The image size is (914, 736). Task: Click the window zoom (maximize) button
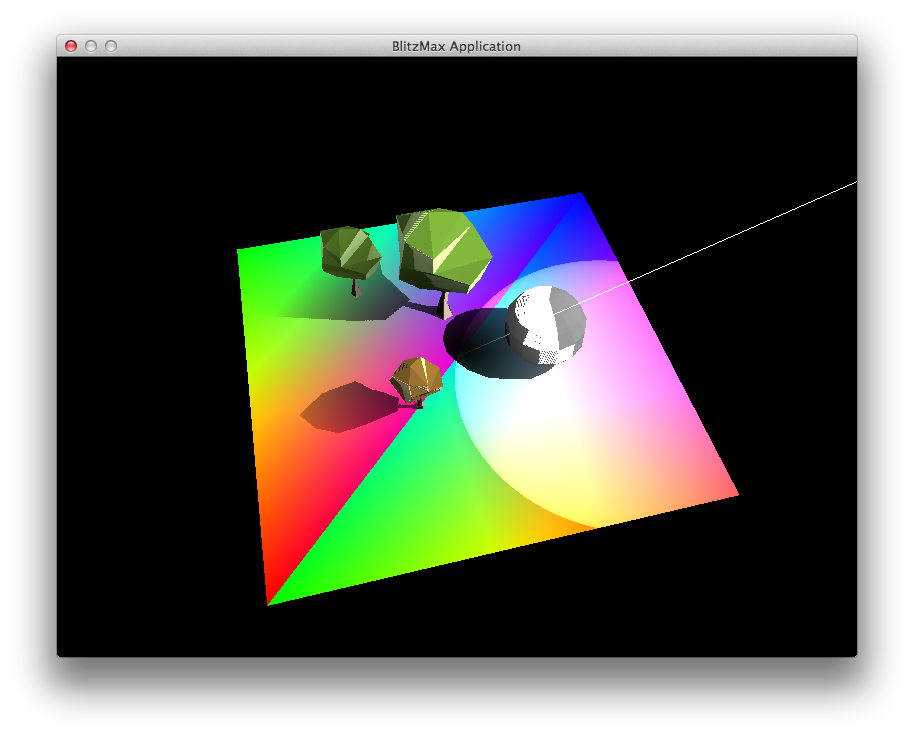111,46
